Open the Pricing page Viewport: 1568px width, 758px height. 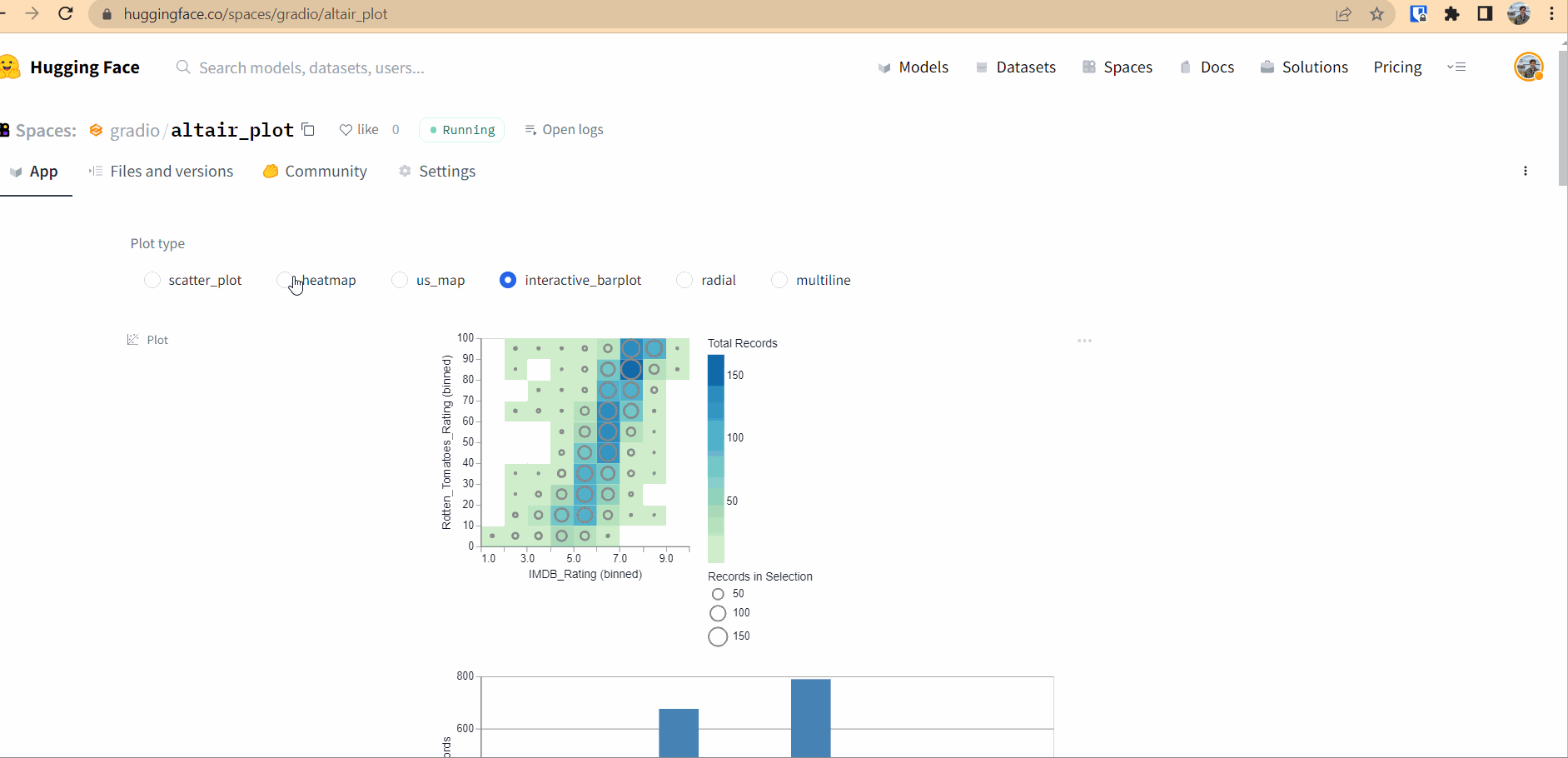[1397, 67]
